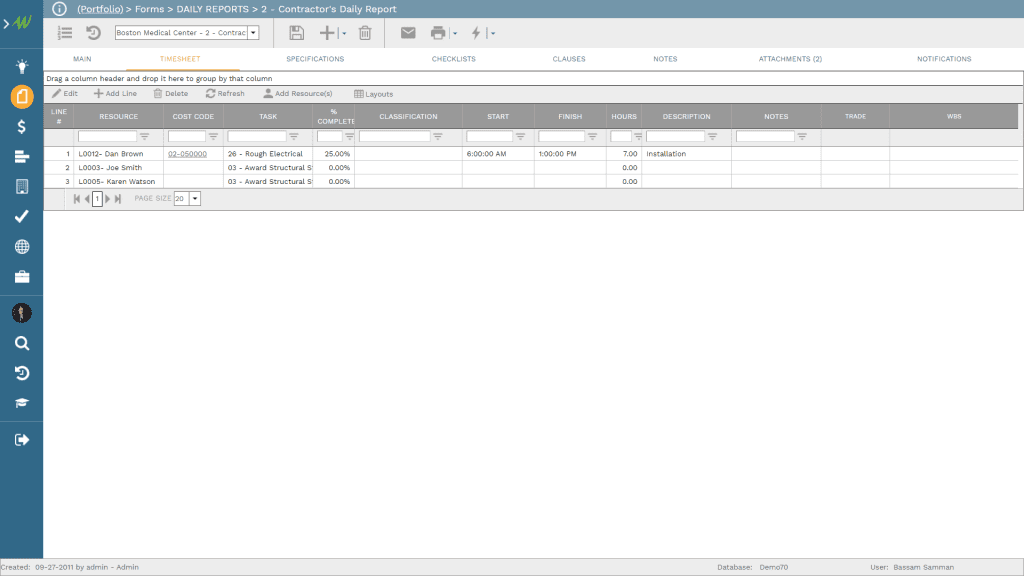The height and width of the screenshot is (576, 1024).
Task: Select the L0012- Dan Brown cell
Action: [118, 154]
